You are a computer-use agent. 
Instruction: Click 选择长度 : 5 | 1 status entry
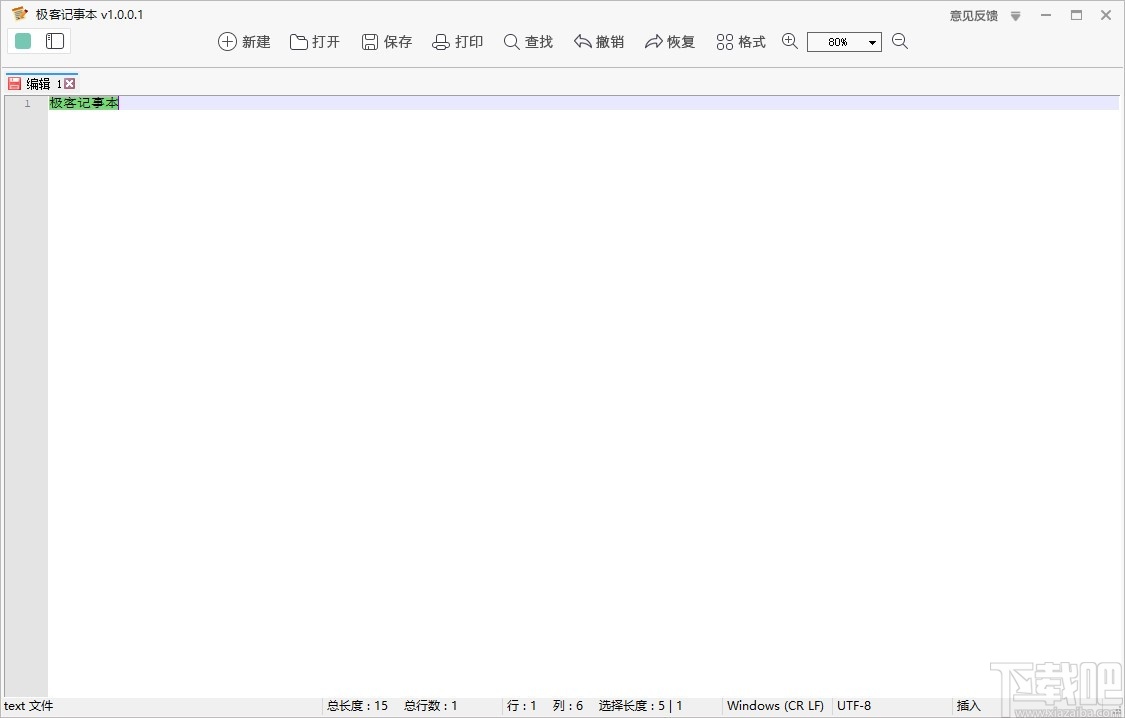click(640, 706)
